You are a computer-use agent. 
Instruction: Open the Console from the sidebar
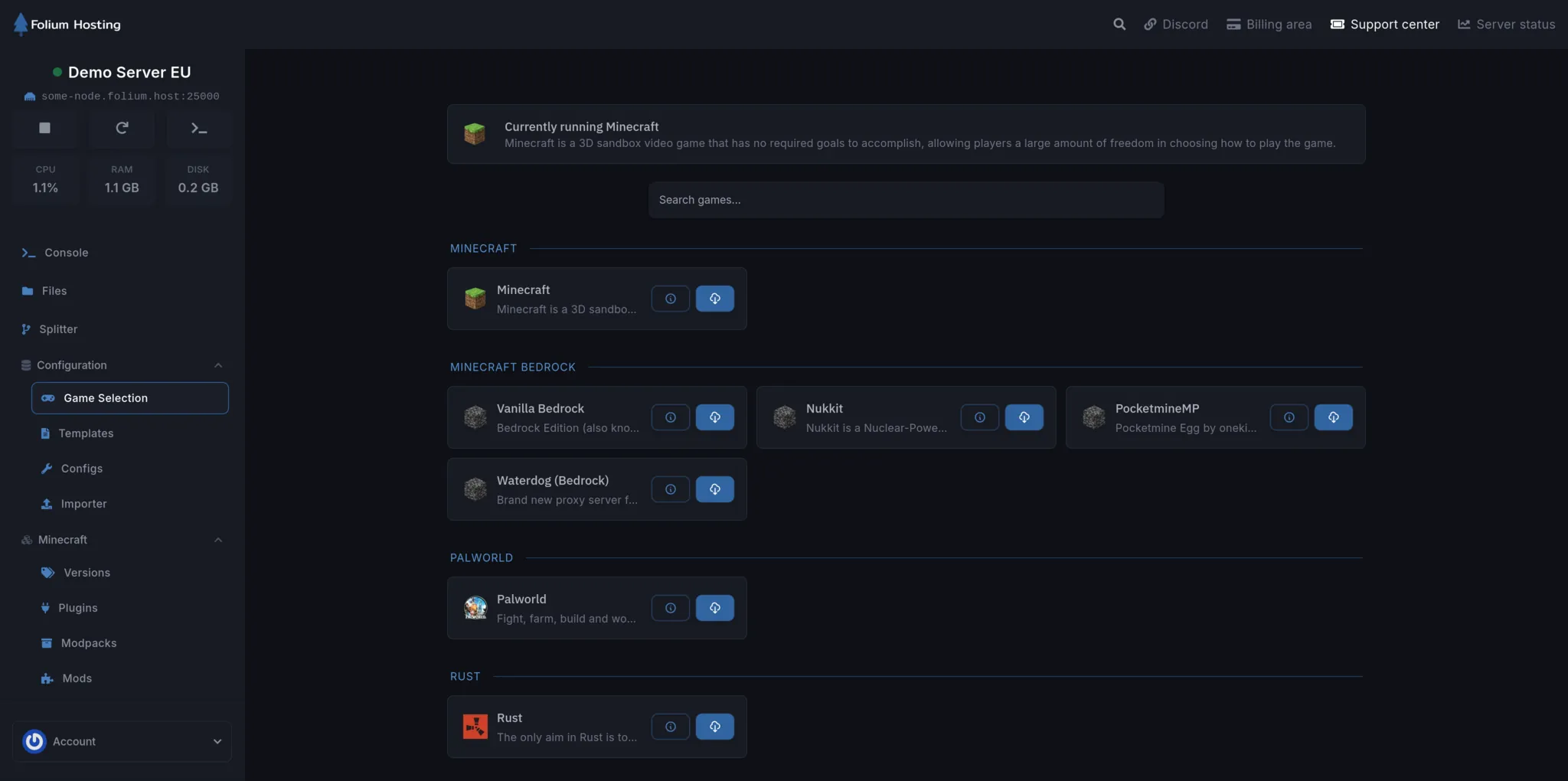coord(66,253)
